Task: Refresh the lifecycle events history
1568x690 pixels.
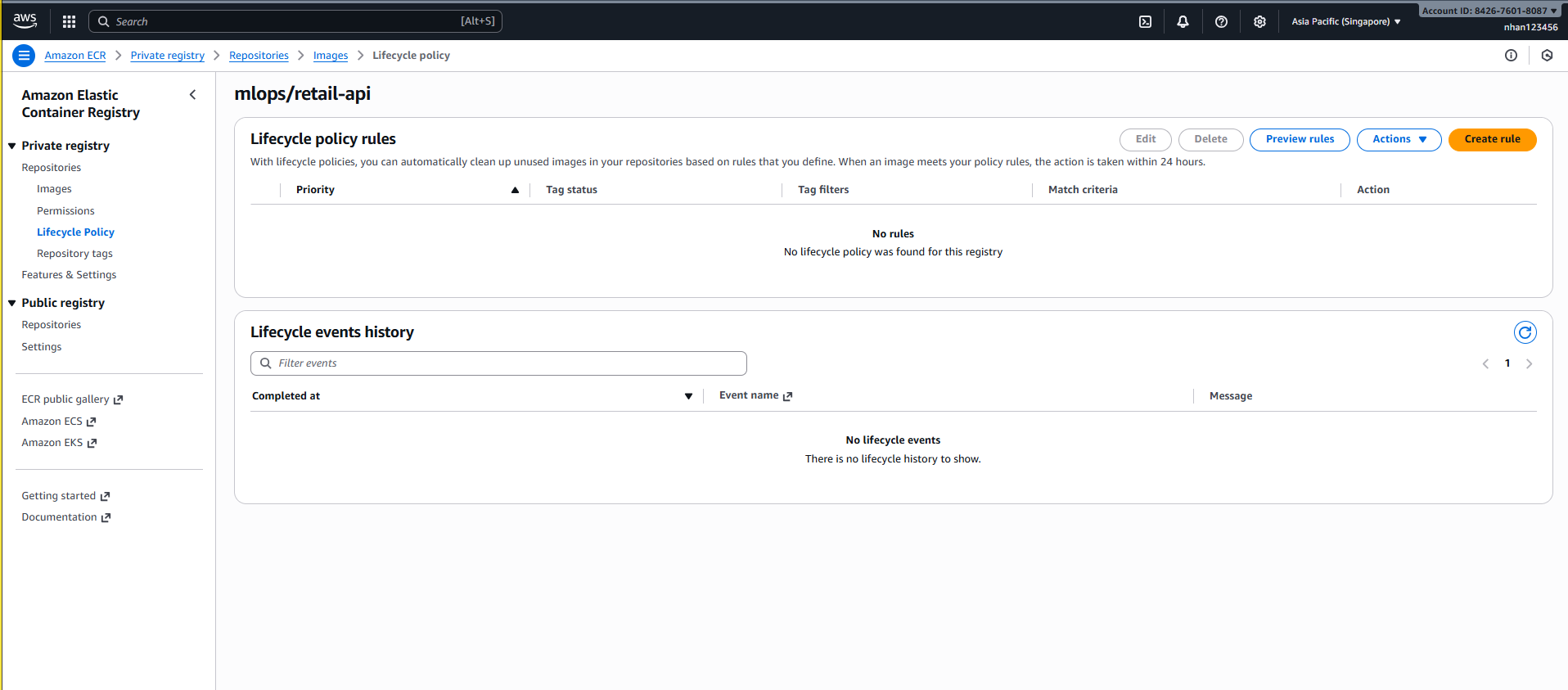Action: (x=1525, y=332)
